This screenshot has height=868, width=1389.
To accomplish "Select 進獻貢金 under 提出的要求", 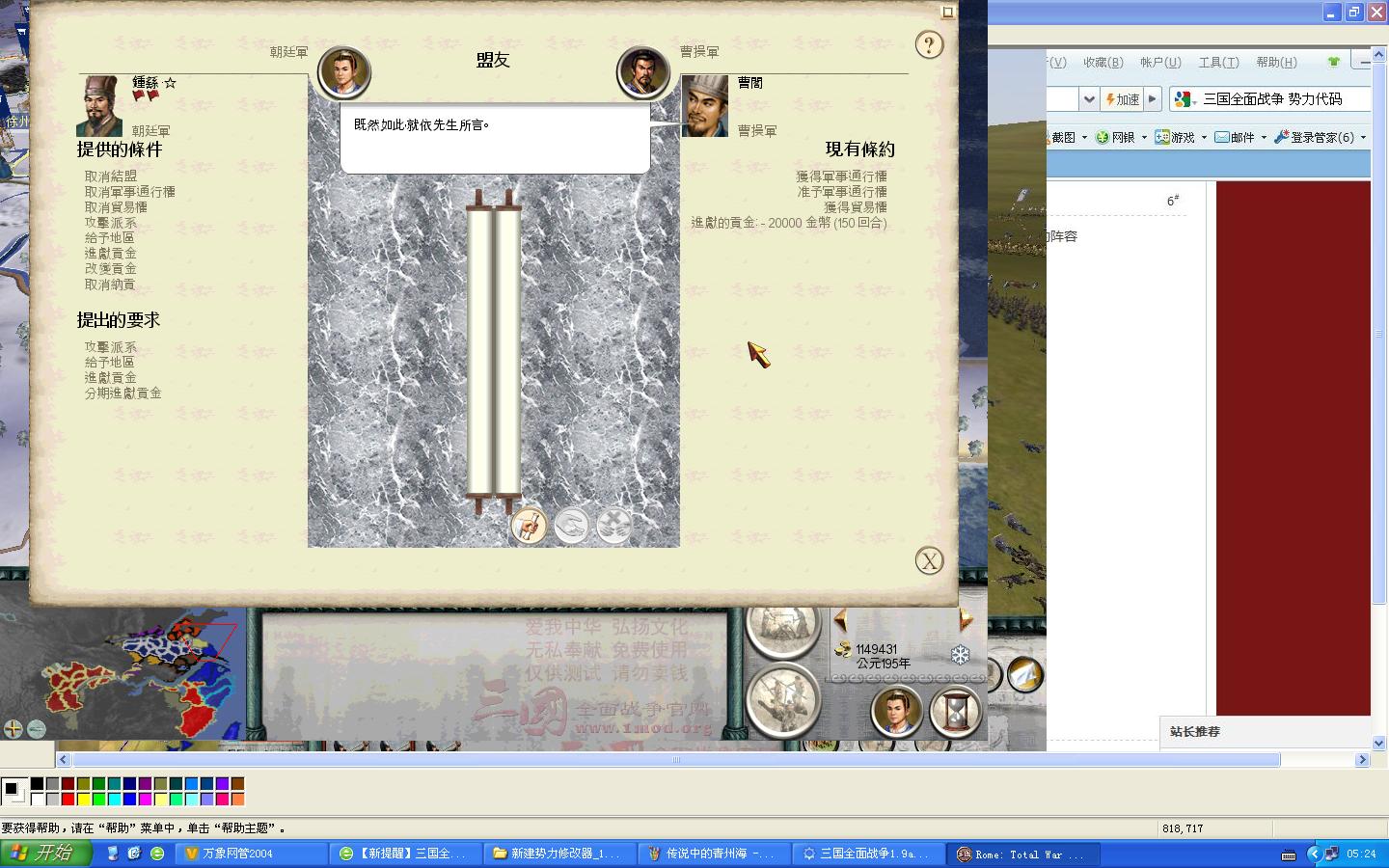I will point(111,378).
